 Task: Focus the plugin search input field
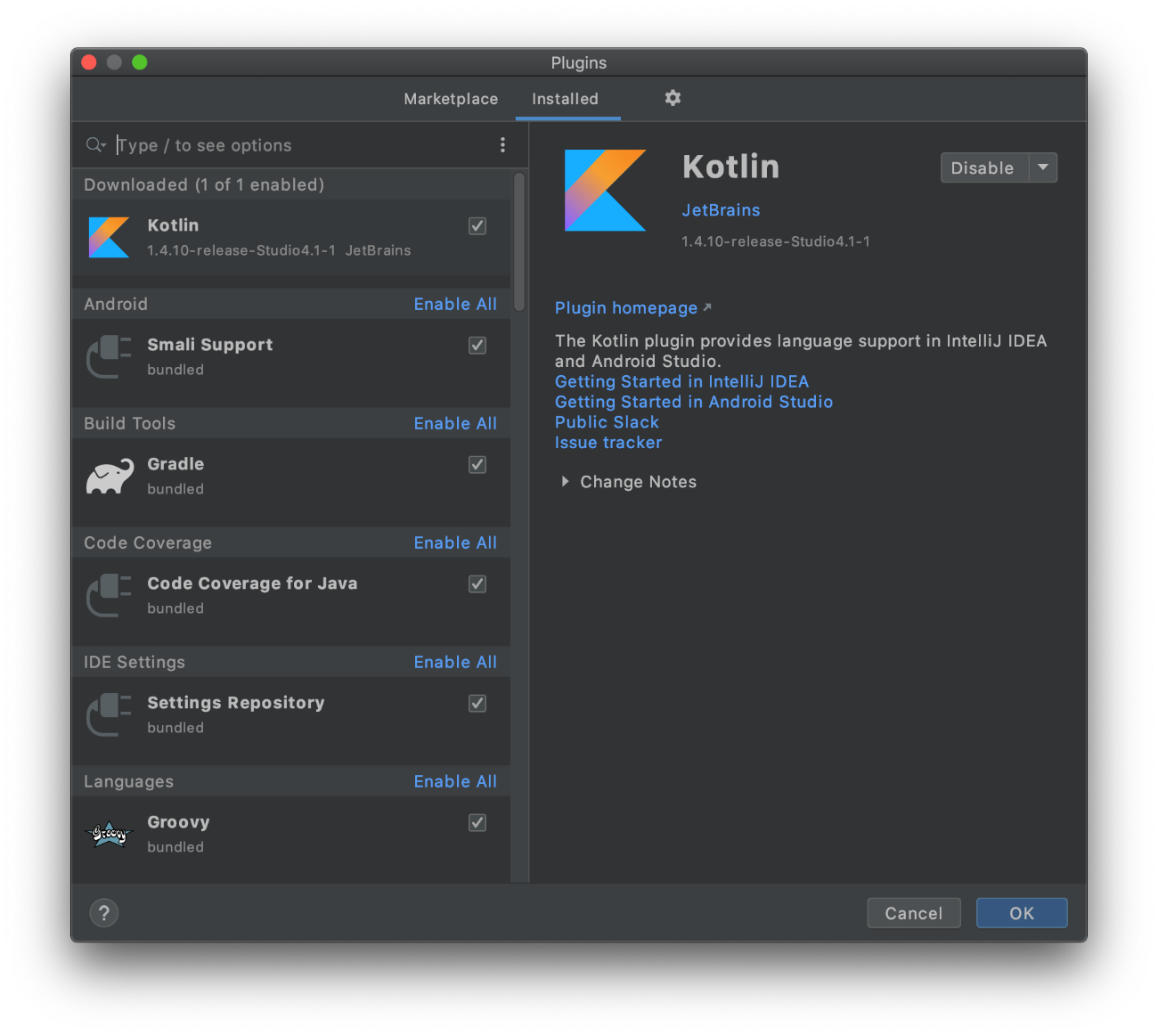click(301, 145)
